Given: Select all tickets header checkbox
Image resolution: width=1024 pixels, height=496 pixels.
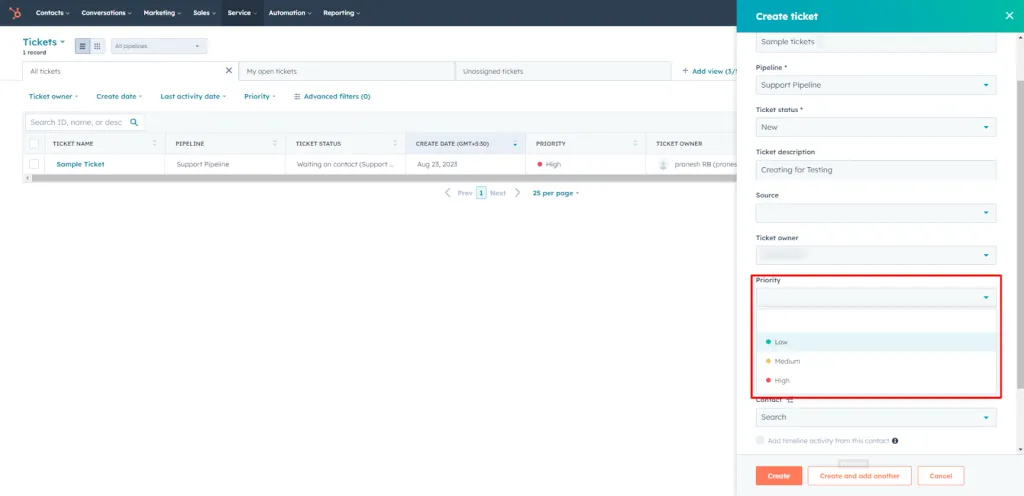Looking at the screenshot, I should click(x=34, y=144).
